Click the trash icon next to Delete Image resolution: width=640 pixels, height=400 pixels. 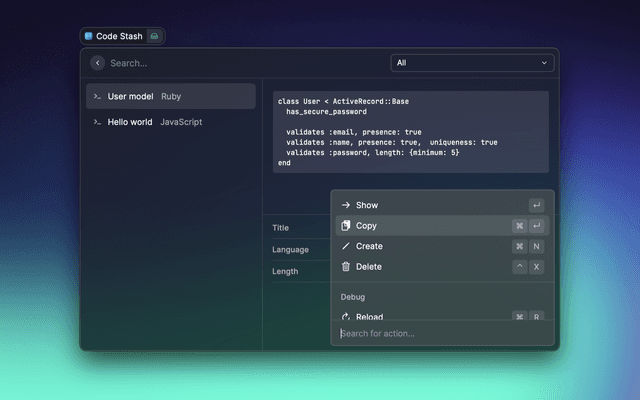[x=346, y=267]
